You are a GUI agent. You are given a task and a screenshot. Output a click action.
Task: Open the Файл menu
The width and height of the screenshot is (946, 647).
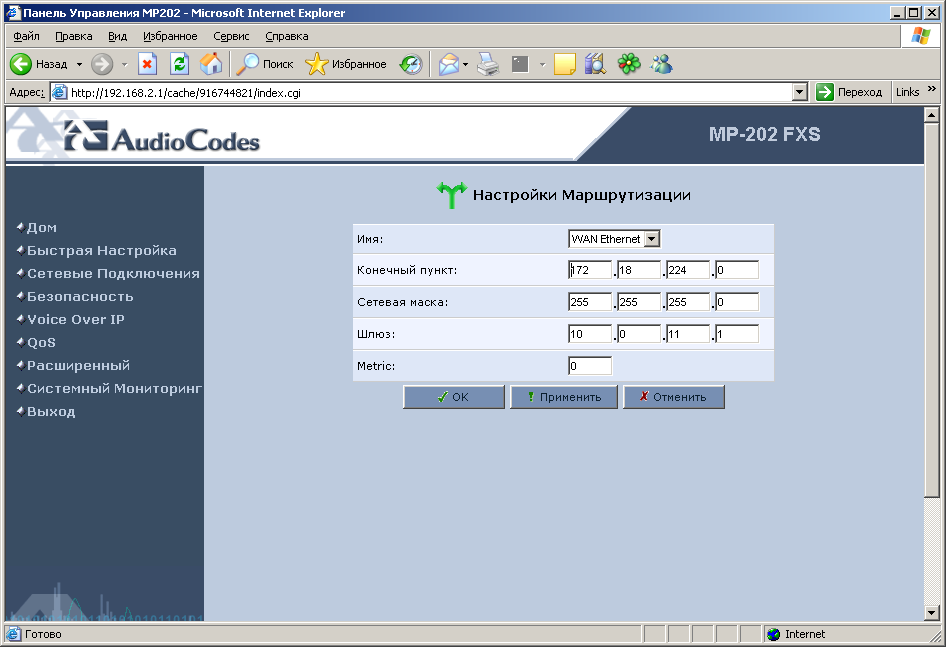click(x=27, y=36)
